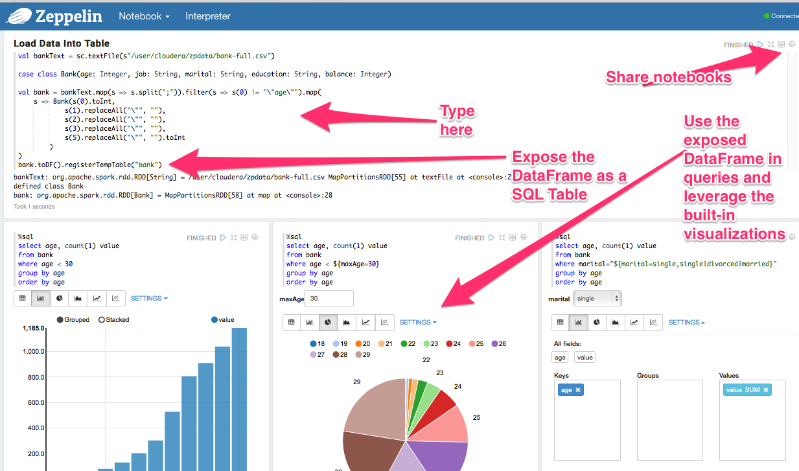The height and width of the screenshot is (471, 799).
Task: Collapse SETTINGS in the marital paragraph
Action: (x=686, y=322)
